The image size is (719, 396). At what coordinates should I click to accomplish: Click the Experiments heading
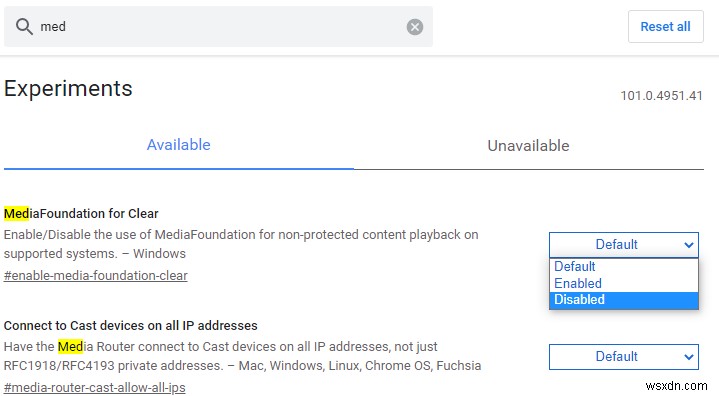(68, 88)
